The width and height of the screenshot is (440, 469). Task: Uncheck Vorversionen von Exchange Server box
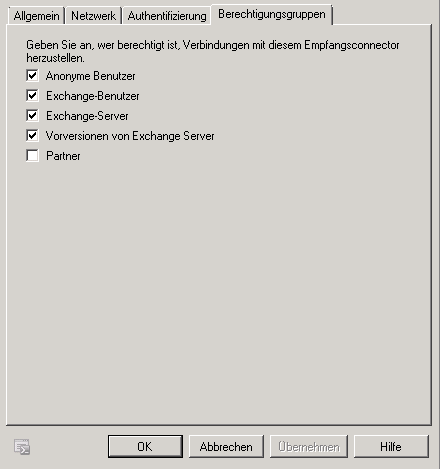[32, 136]
